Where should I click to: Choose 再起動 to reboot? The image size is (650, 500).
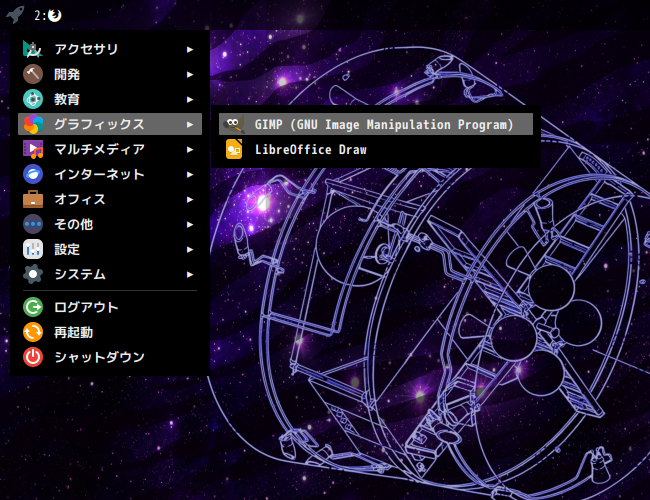(110, 332)
